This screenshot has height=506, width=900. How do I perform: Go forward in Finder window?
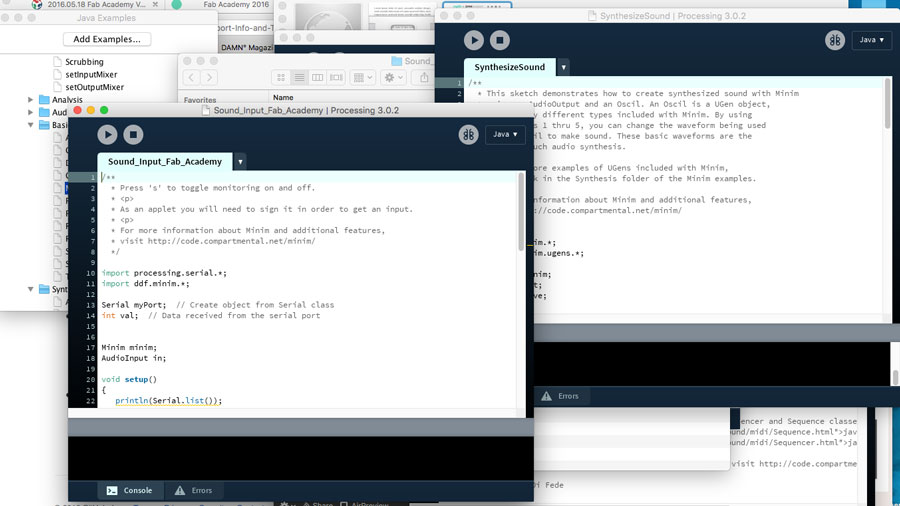[210, 77]
